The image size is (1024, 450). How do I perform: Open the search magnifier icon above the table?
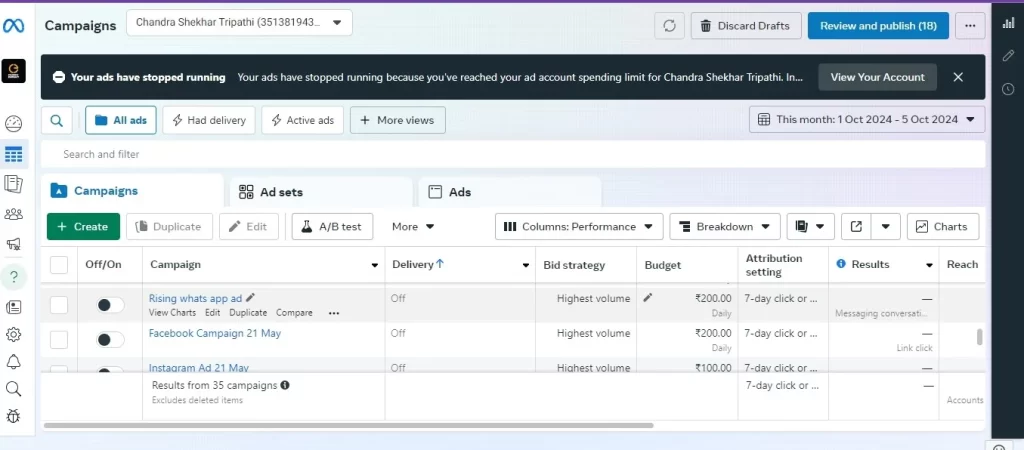tap(56, 120)
